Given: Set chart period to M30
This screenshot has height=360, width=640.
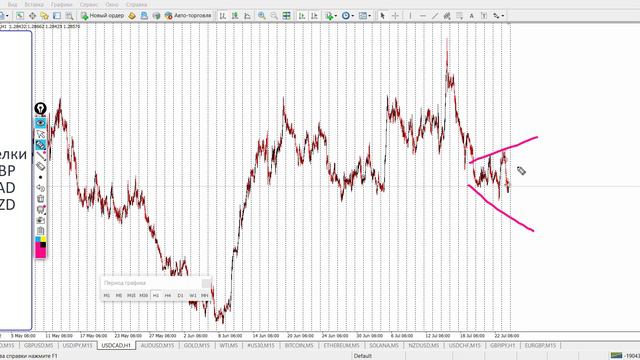Looking at the screenshot, I should pos(143,295).
